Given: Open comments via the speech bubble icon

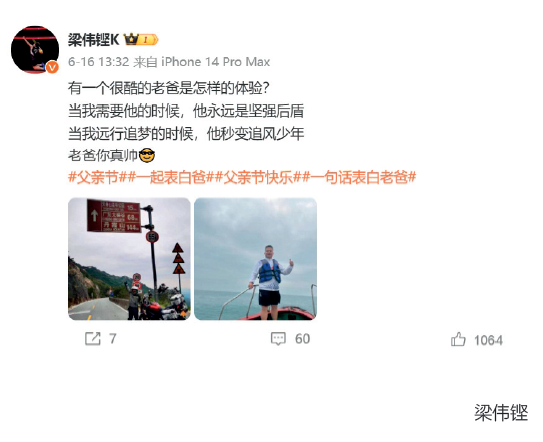Looking at the screenshot, I should coord(278,339).
